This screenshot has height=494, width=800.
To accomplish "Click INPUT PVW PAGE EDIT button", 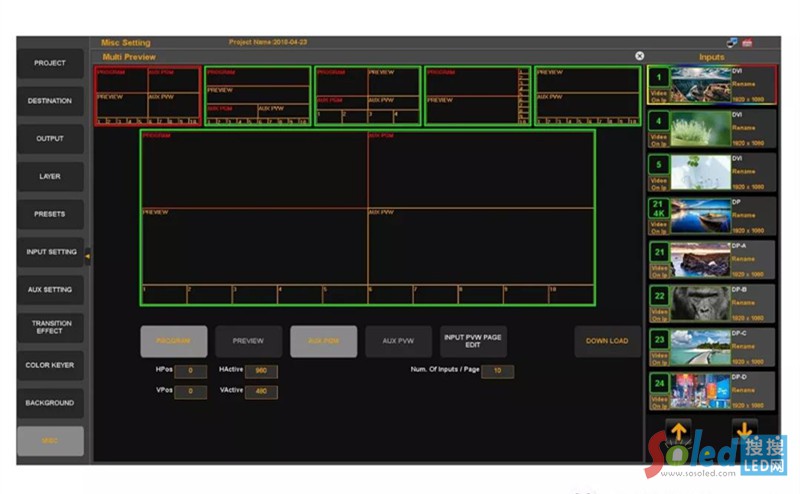I will [x=473, y=341].
